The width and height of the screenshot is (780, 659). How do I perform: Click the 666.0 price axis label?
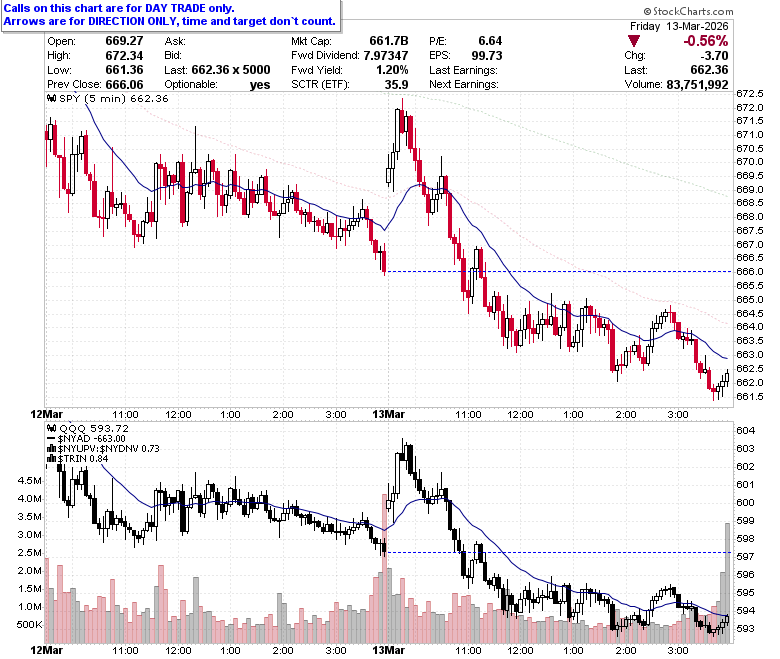749,272
